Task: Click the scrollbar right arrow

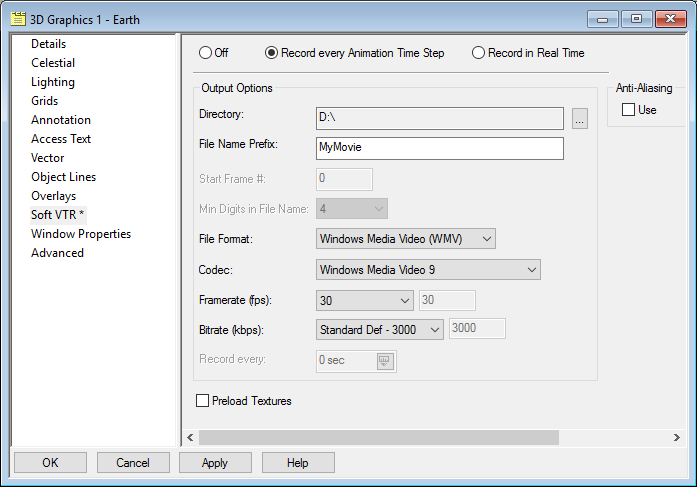Action: [677, 437]
